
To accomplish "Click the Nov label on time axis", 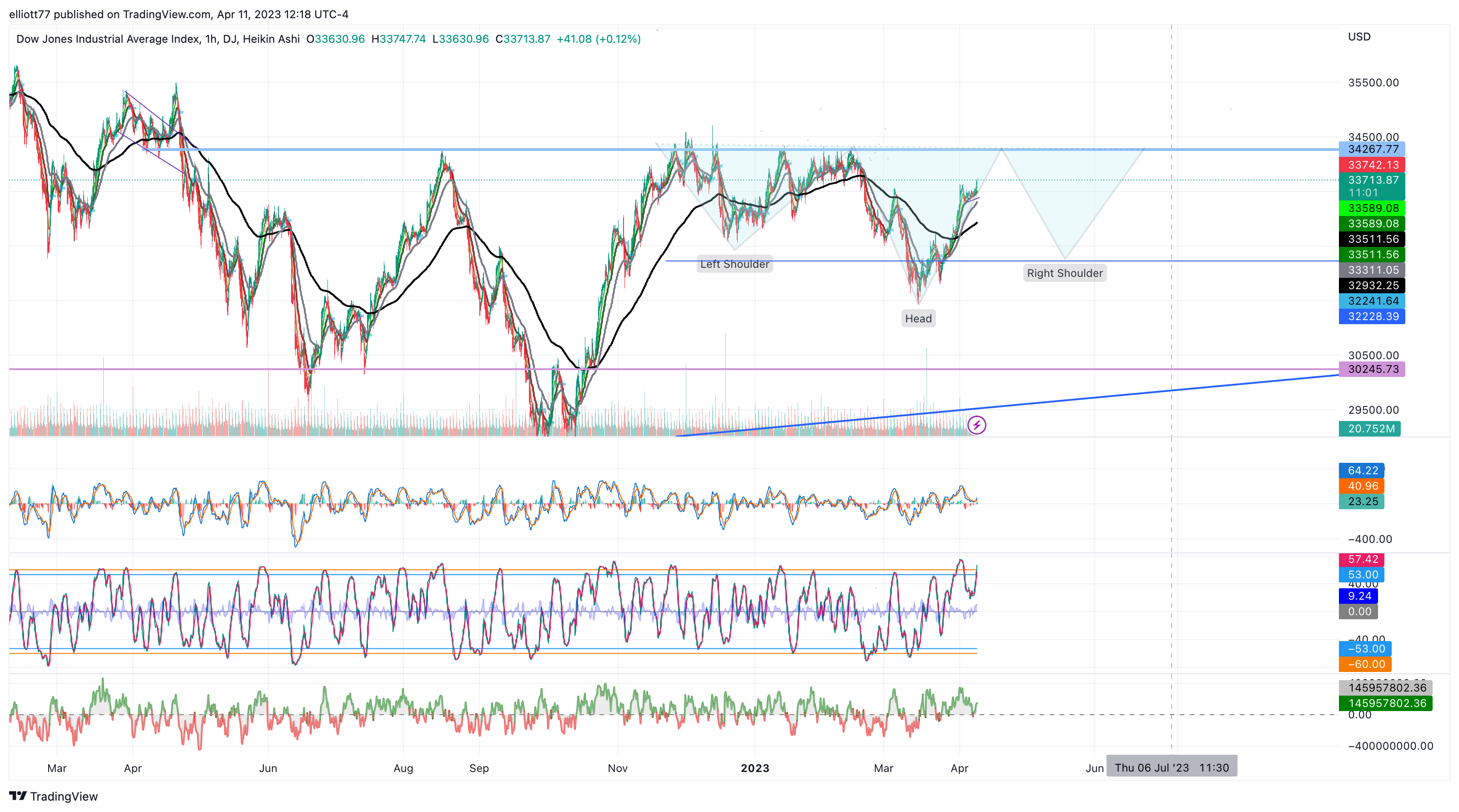I will pyautogui.click(x=617, y=768).
